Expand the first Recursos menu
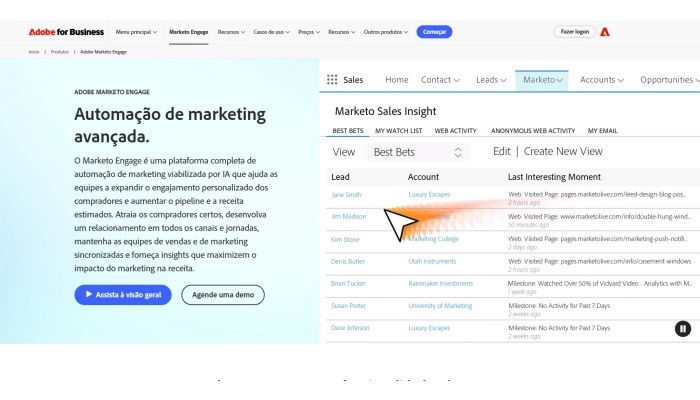The height and width of the screenshot is (400, 700). [x=231, y=32]
